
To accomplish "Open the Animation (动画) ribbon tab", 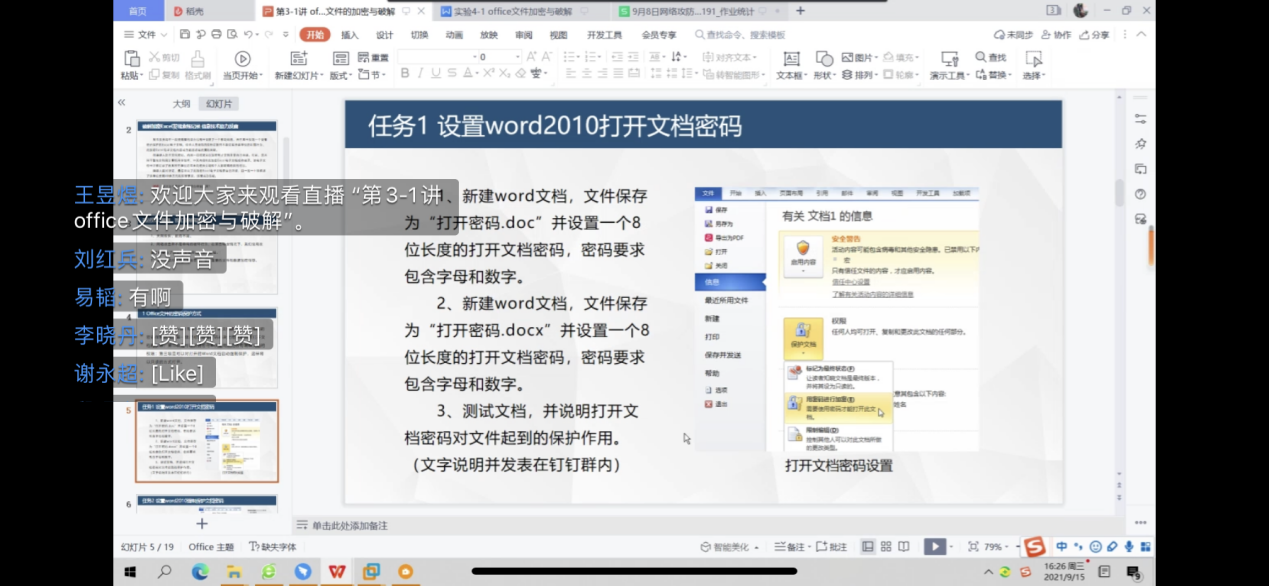I will (454, 35).
